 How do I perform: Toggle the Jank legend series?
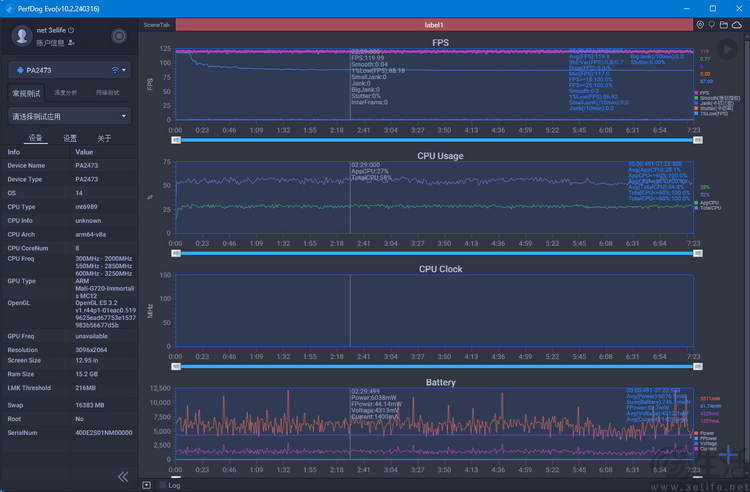tap(714, 103)
